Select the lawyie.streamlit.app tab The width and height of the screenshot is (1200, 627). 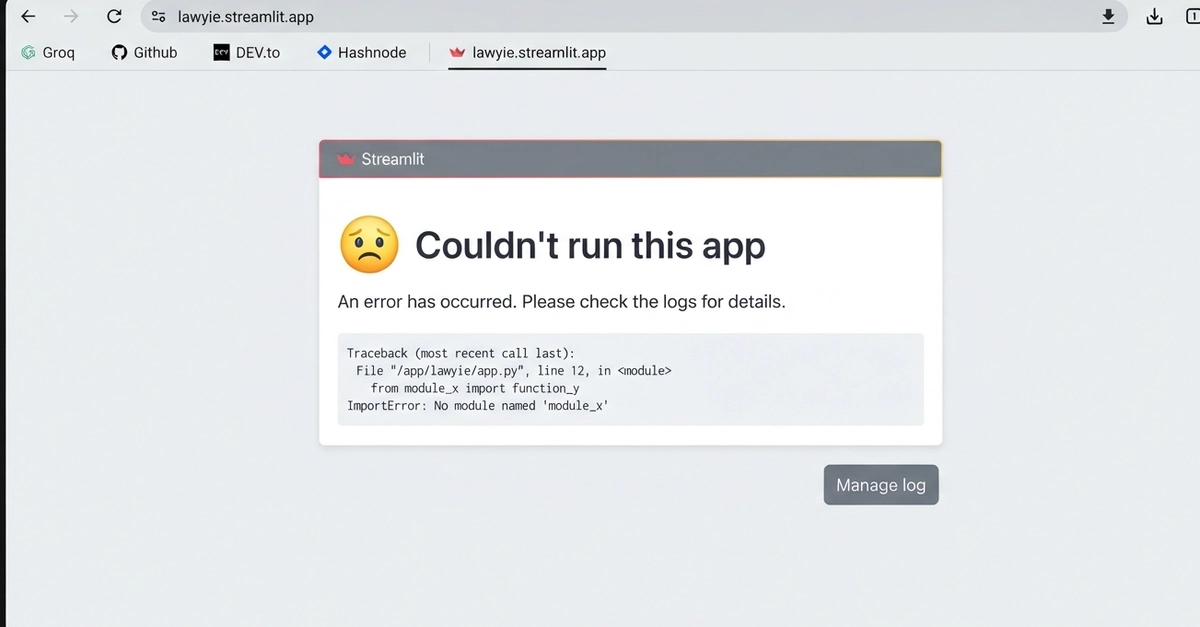tap(527, 53)
